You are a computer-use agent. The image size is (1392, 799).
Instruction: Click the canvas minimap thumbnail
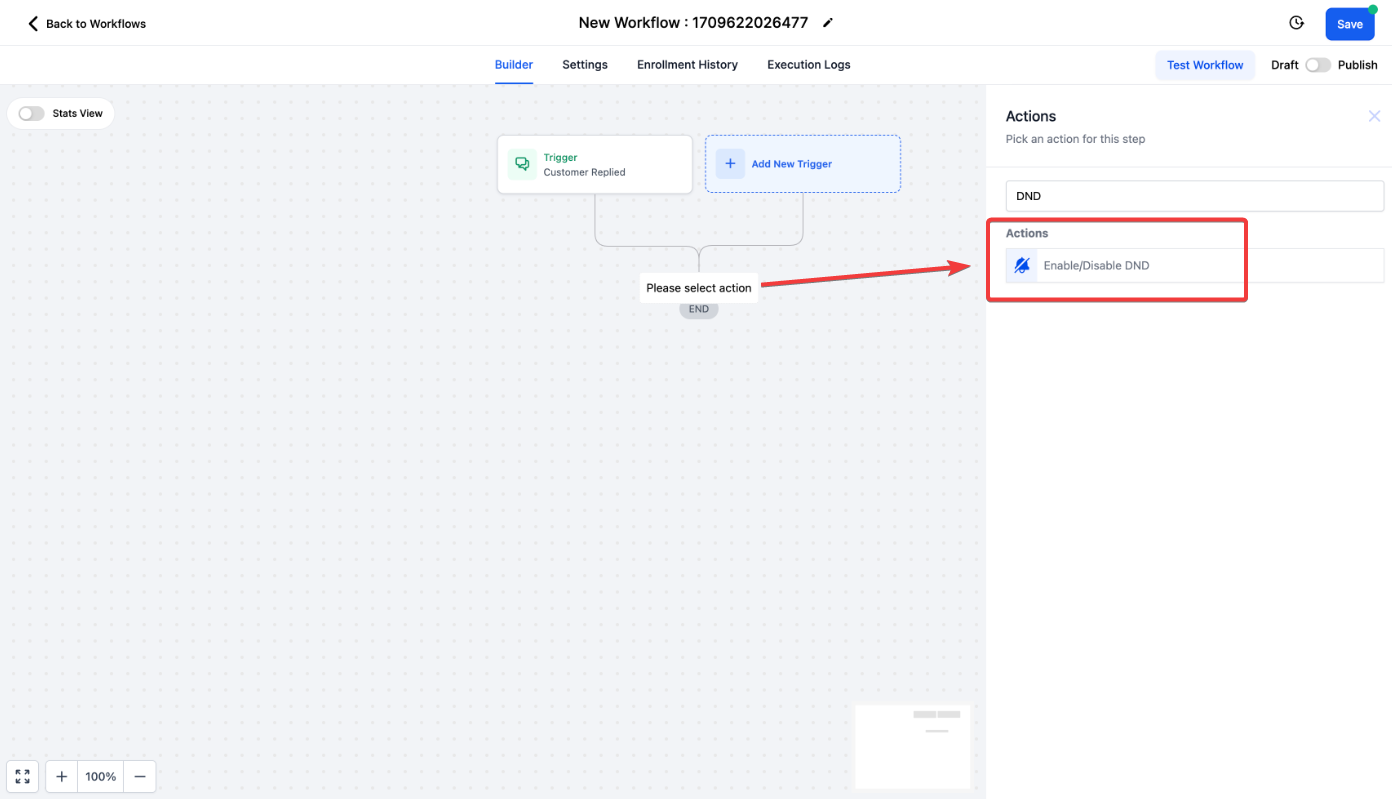pos(912,746)
